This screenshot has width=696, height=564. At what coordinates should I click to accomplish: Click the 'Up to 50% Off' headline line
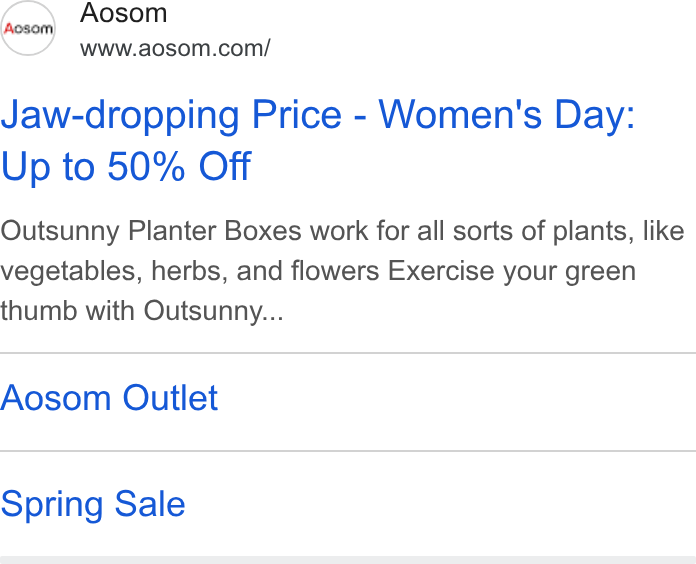tap(126, 166)
